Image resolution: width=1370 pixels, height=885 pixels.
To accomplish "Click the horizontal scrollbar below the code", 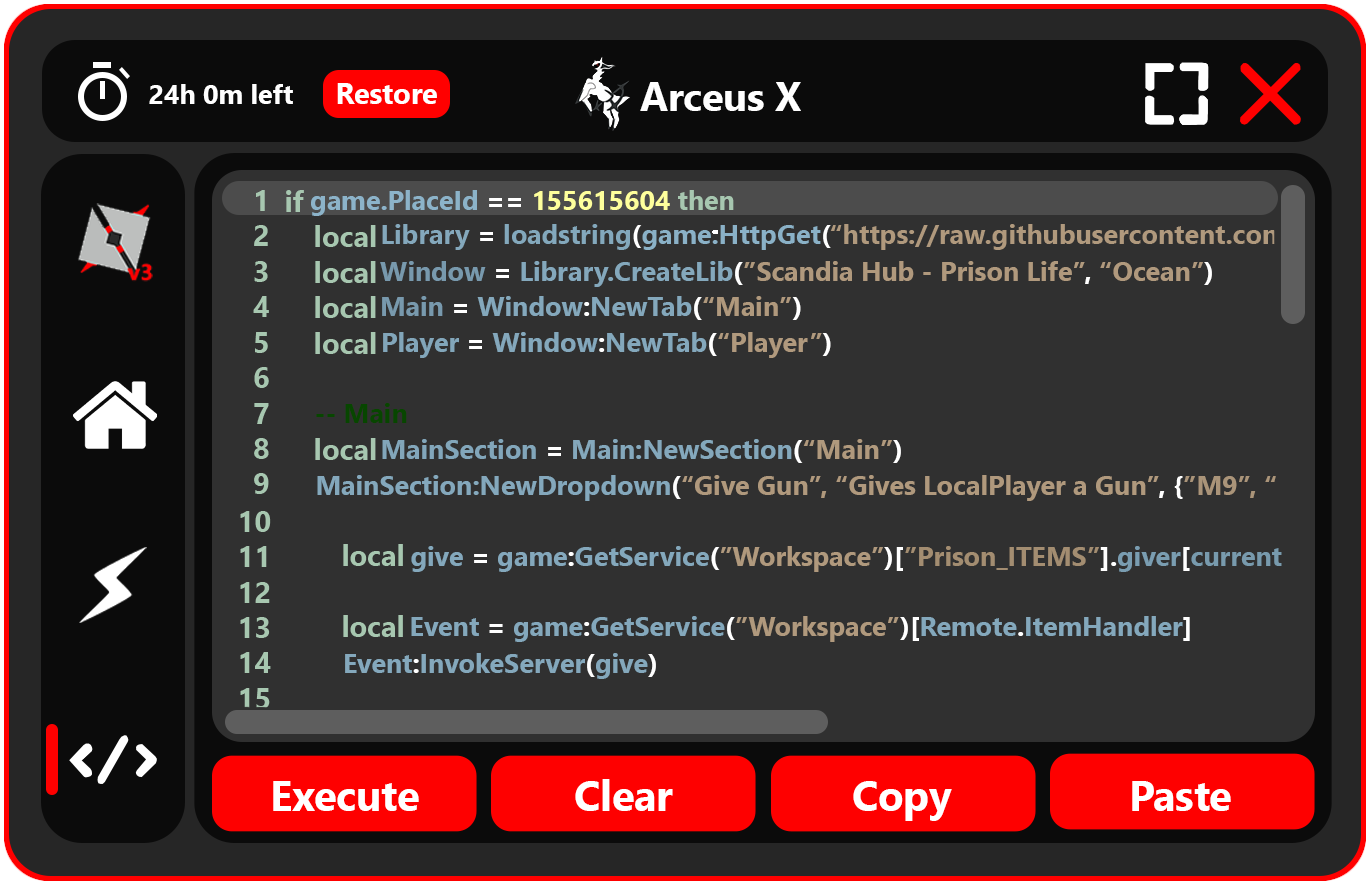I will [x=526, y=721].
